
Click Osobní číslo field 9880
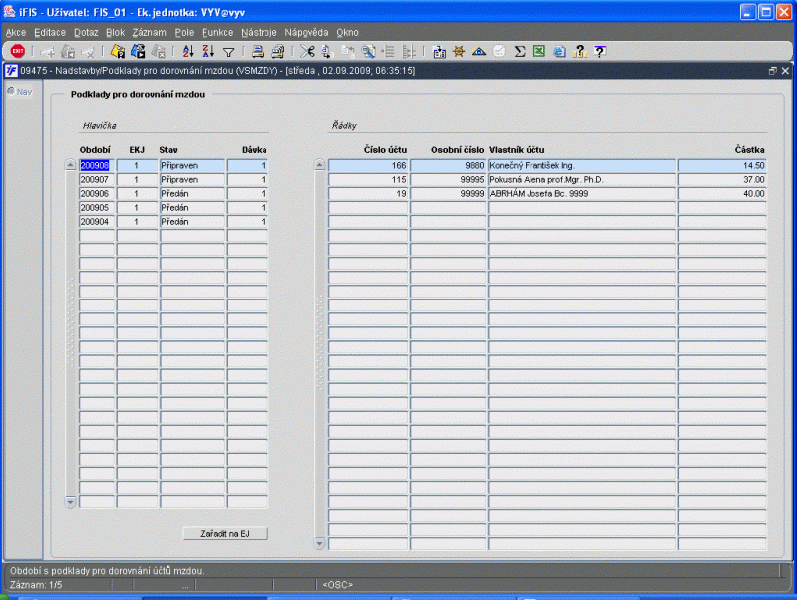448,165
